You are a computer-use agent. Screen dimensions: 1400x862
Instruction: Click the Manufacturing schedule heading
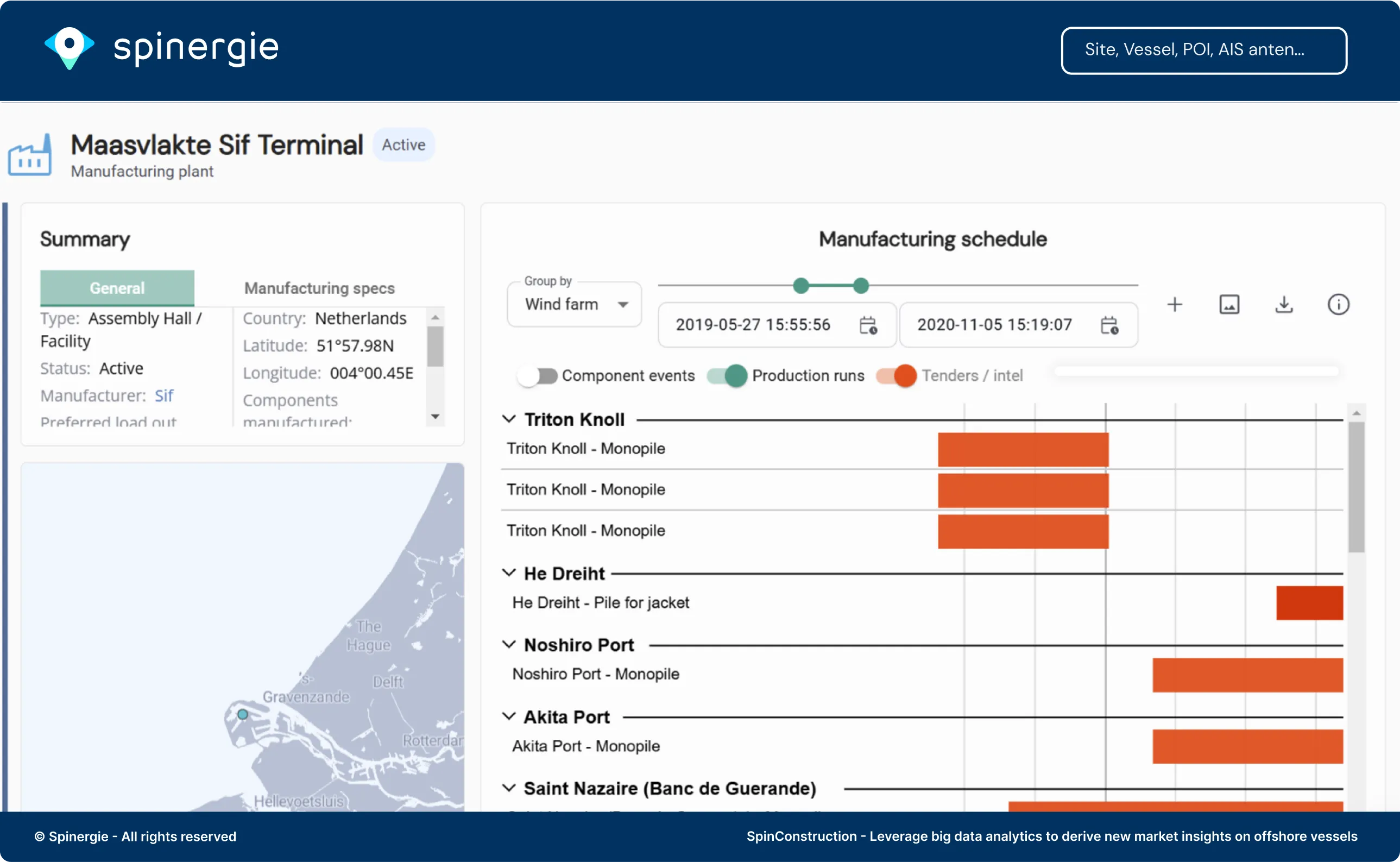pos(932,239)
